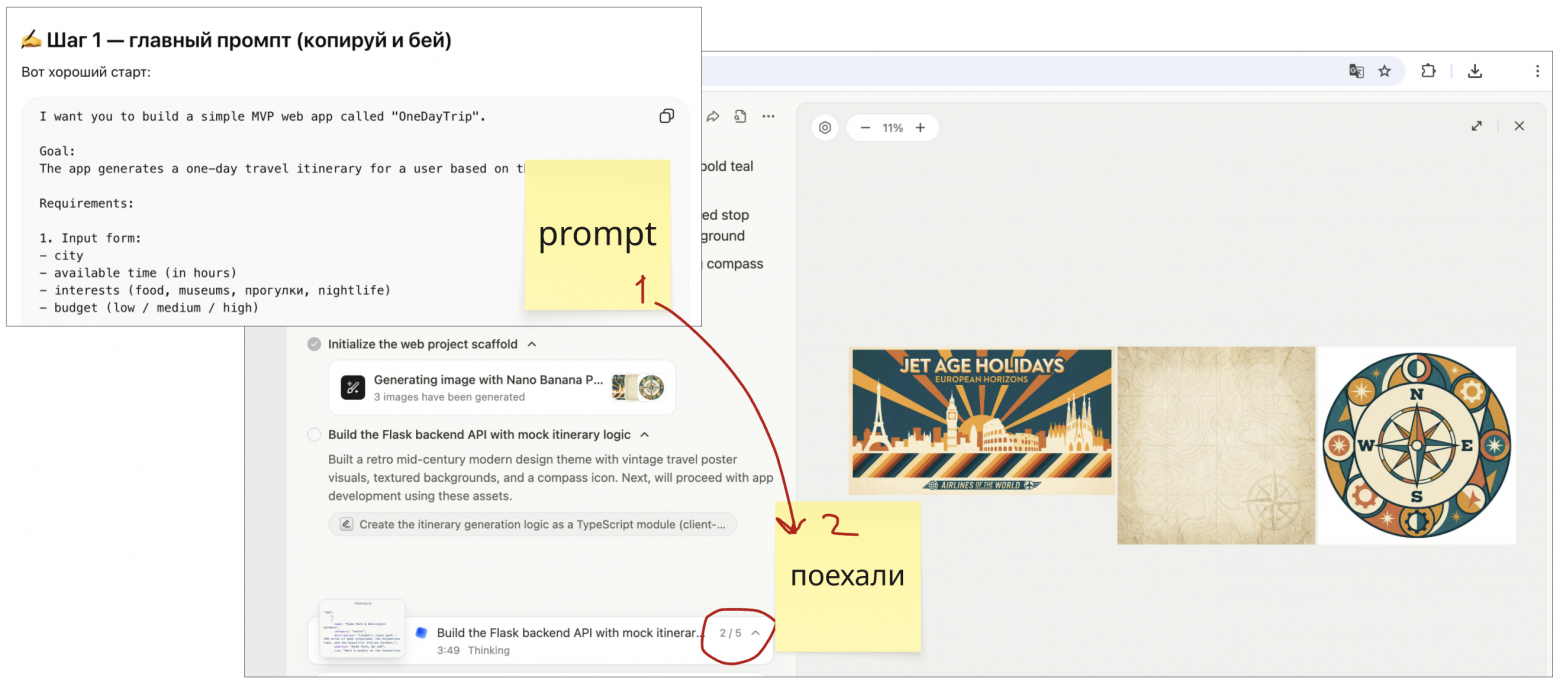
Task: Expand the preview panel to fullscreen
Action: point(1477,126)
